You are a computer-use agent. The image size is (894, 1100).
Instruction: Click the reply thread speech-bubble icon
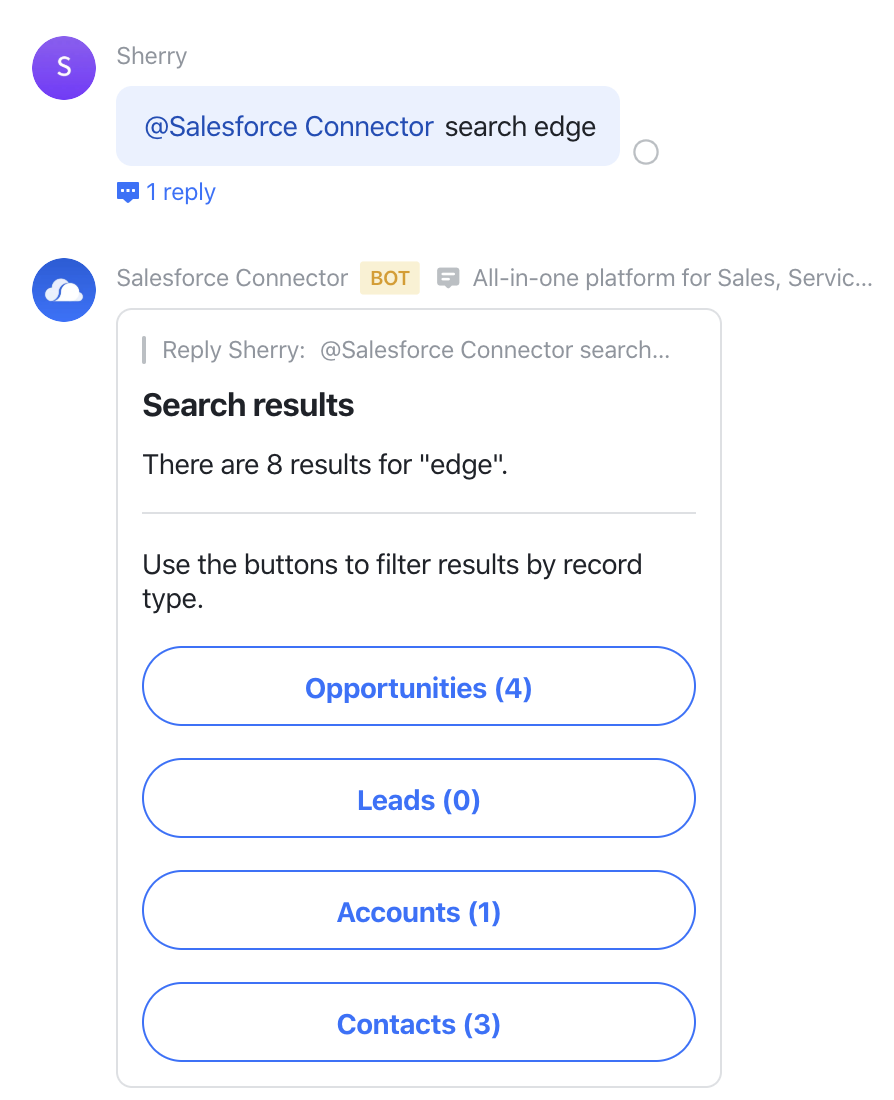(128, 191)
